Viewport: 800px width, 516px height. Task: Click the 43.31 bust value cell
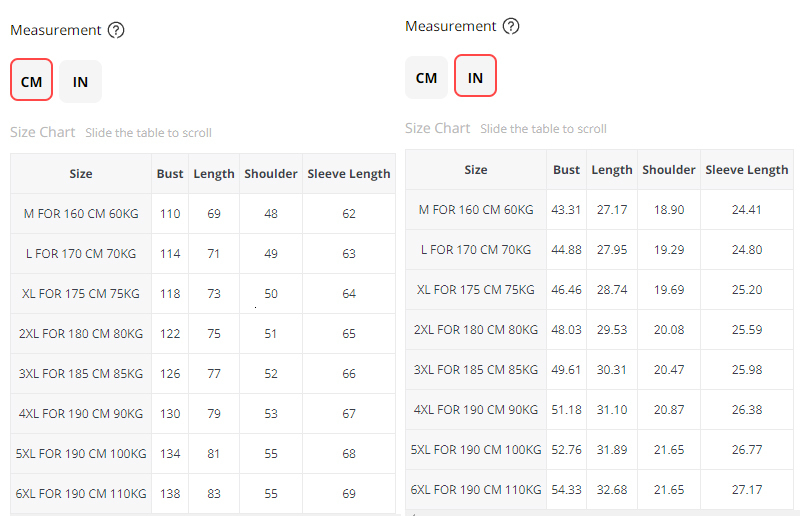coord(566,209)
